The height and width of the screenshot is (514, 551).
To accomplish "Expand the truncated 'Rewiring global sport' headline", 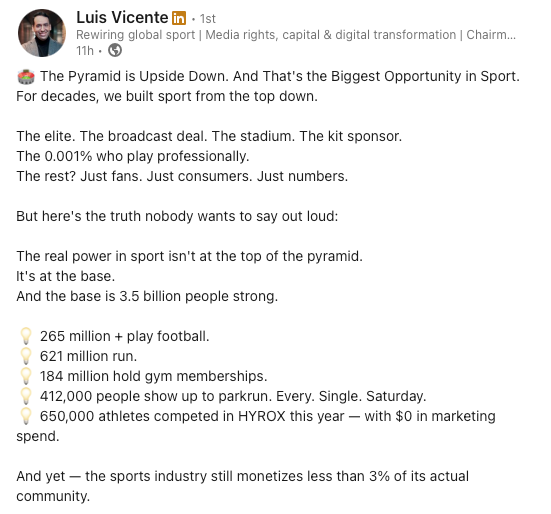I will pos(296,35).
